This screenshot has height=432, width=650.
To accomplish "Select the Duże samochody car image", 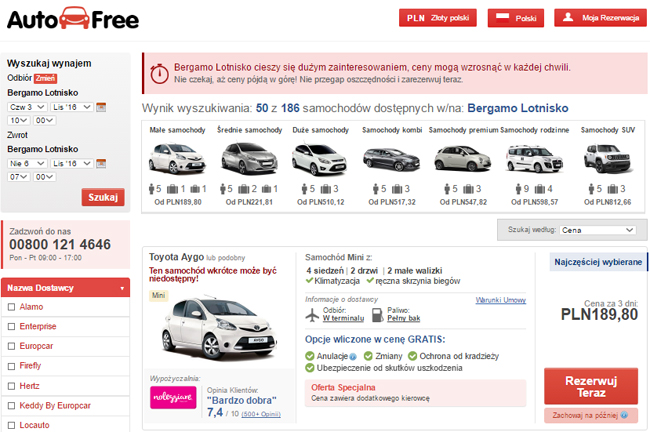I will point(319,159).
